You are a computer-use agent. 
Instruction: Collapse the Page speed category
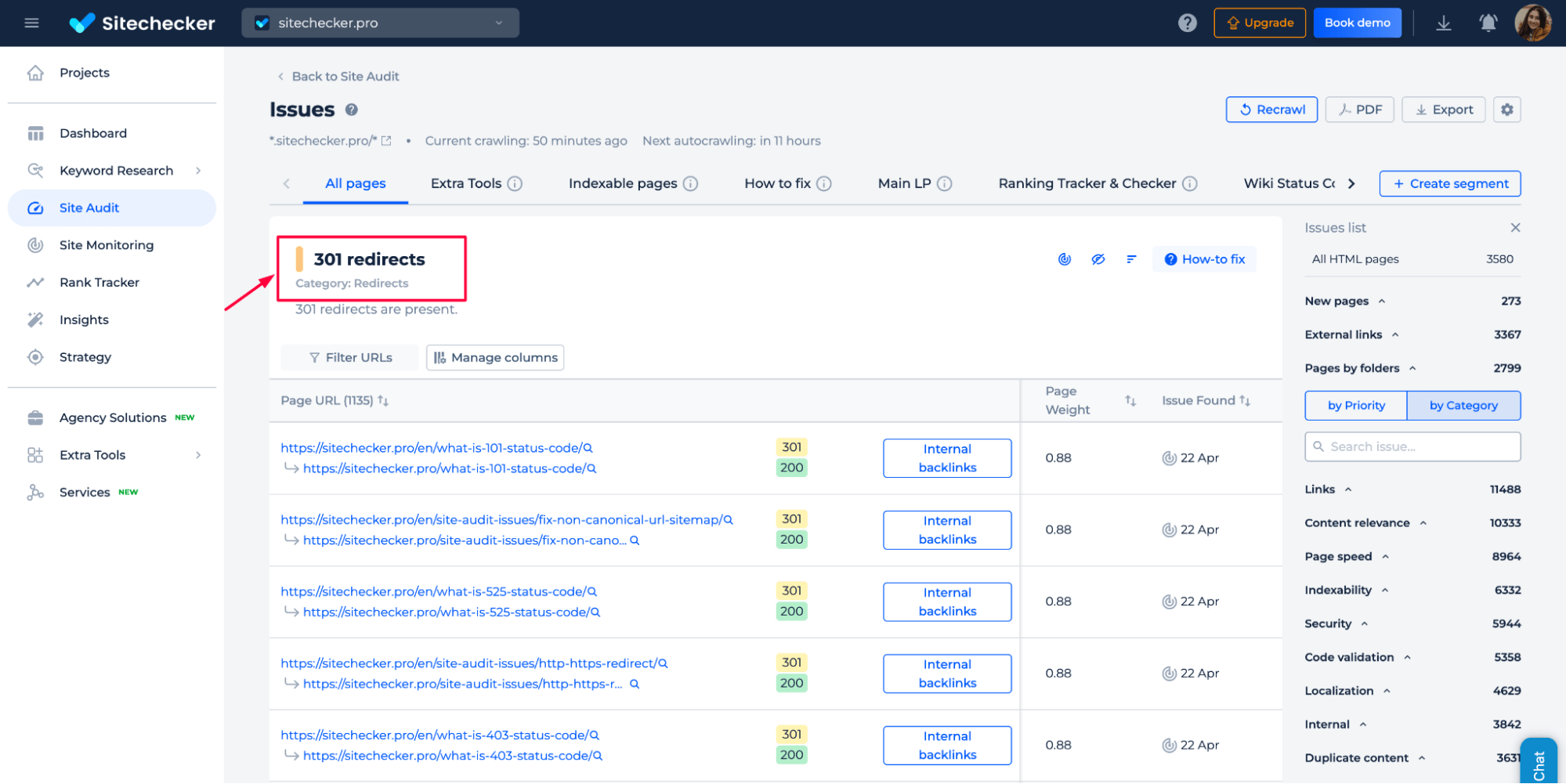(x=1386, y=558)
